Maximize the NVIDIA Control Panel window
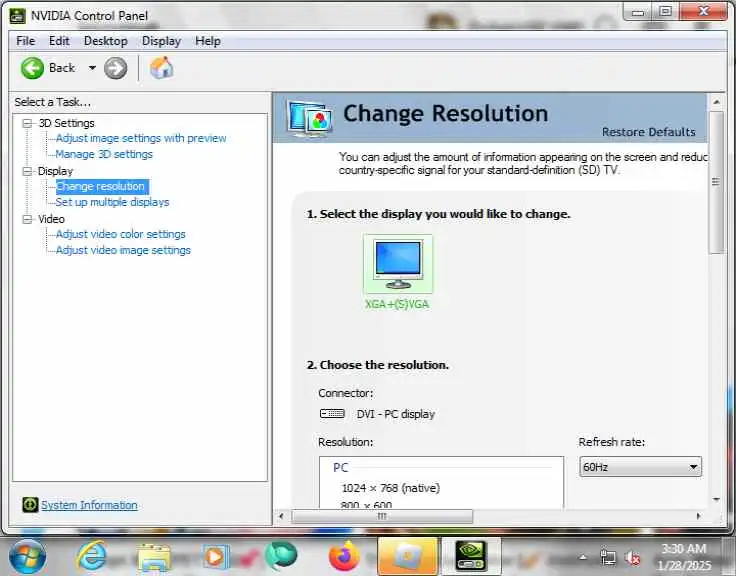Screen dimensions: 736x576 pos(665,11)
